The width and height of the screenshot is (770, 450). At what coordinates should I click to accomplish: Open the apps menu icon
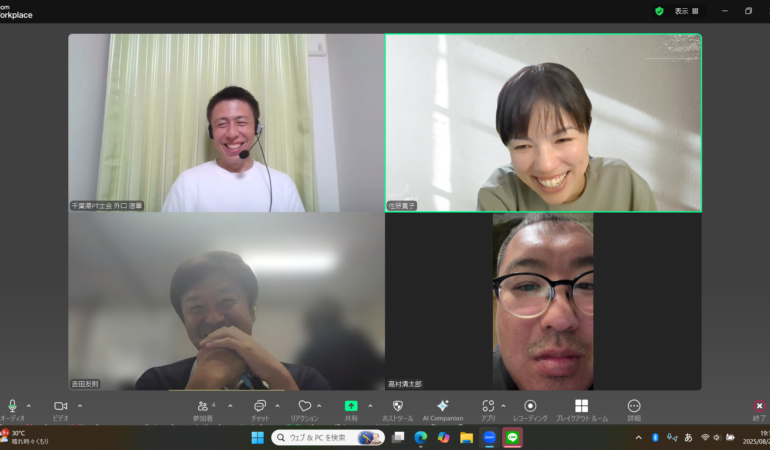point(487,406)
